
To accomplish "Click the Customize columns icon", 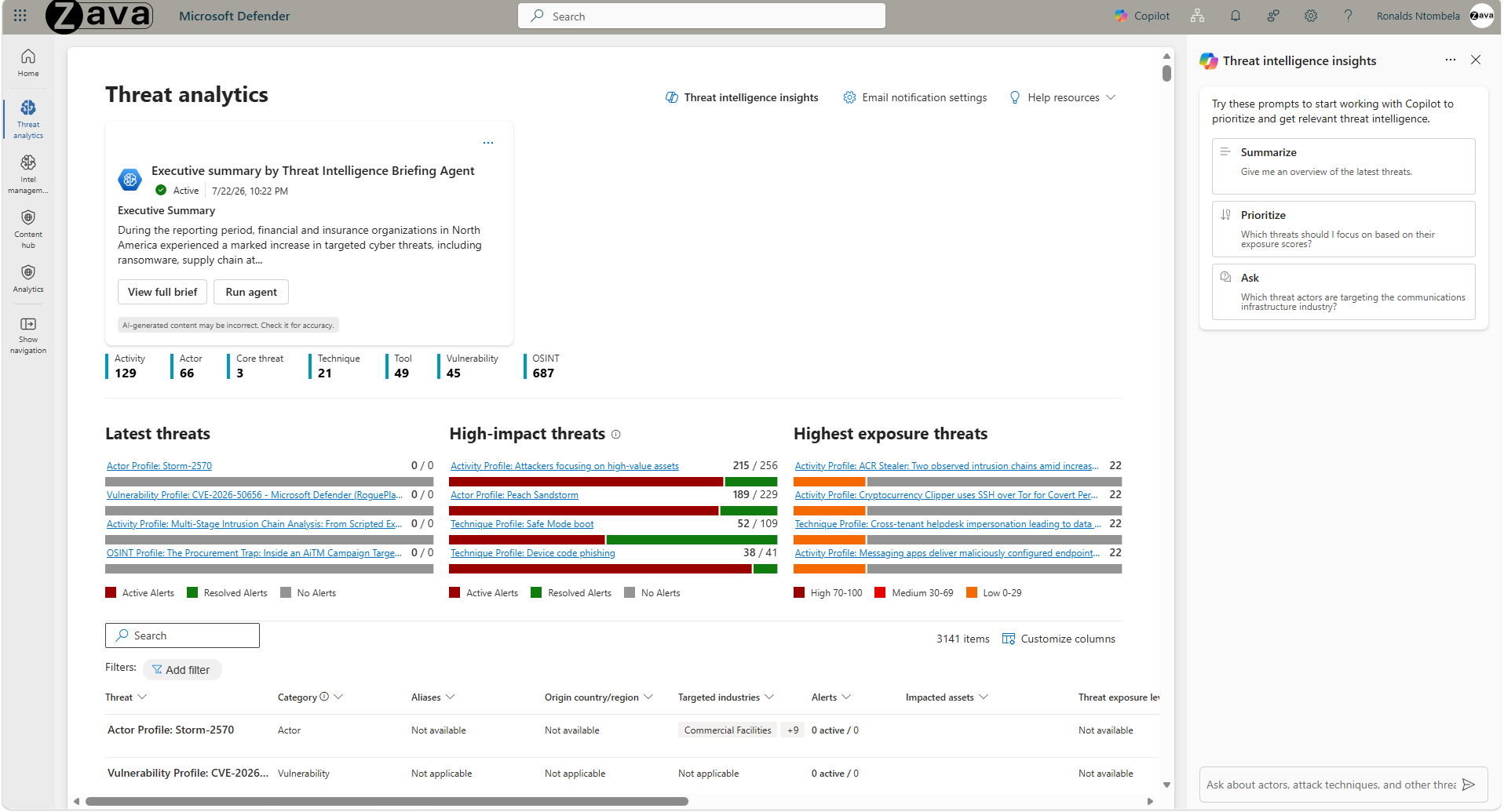I will [1009, 639].
